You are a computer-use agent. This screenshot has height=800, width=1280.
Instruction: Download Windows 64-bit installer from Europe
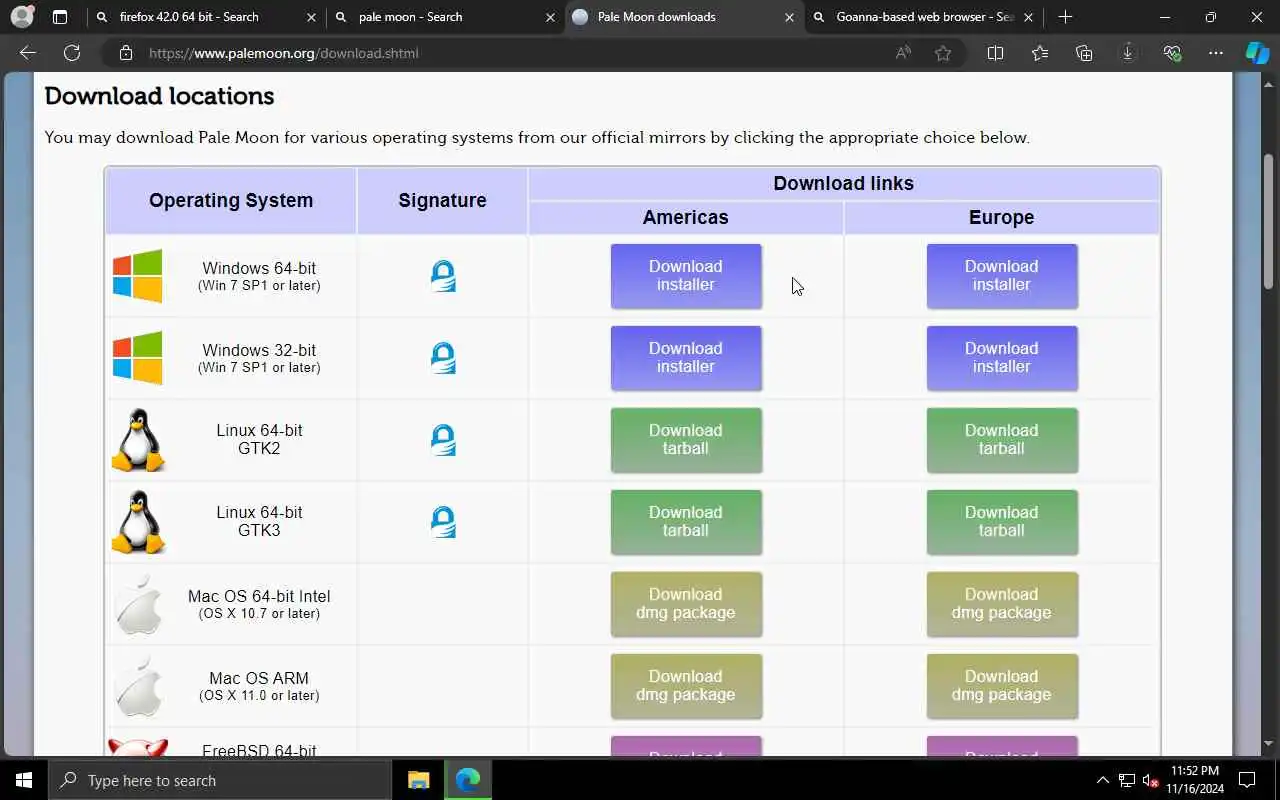[x=1002, y=276]
